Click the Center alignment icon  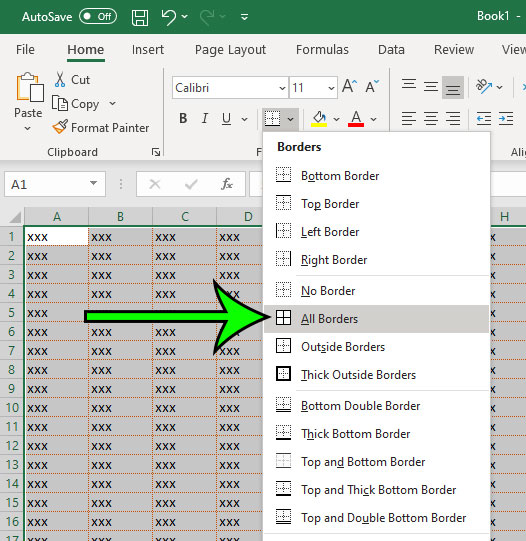[431, 119]
